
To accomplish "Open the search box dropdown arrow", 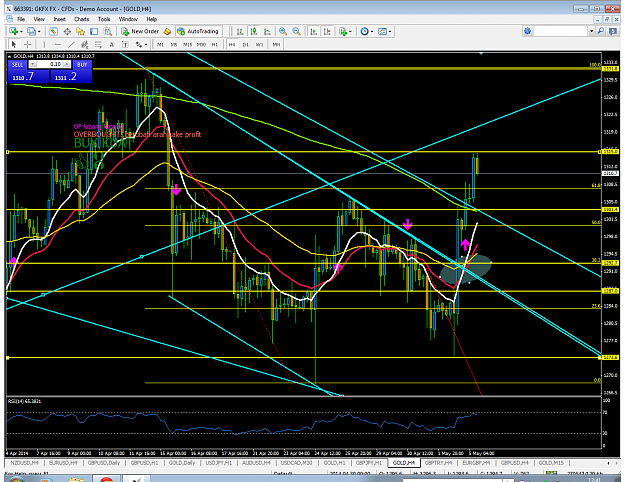I will 592,31.
